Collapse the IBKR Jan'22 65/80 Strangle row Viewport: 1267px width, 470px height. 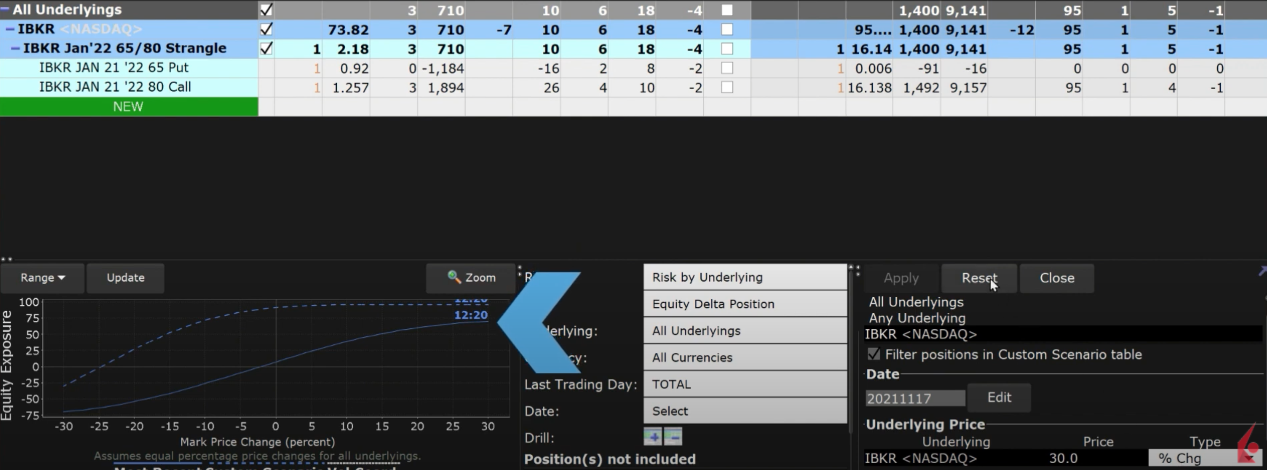click(16, 48)
